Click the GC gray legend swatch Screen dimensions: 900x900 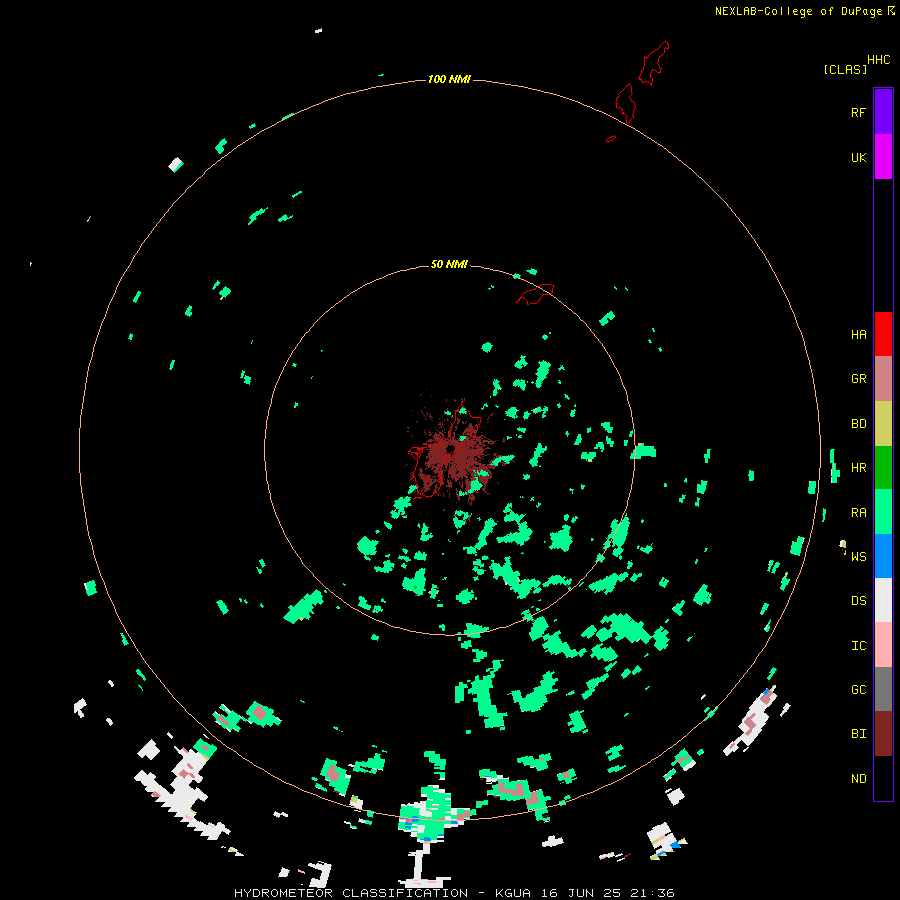pos(883,689)
